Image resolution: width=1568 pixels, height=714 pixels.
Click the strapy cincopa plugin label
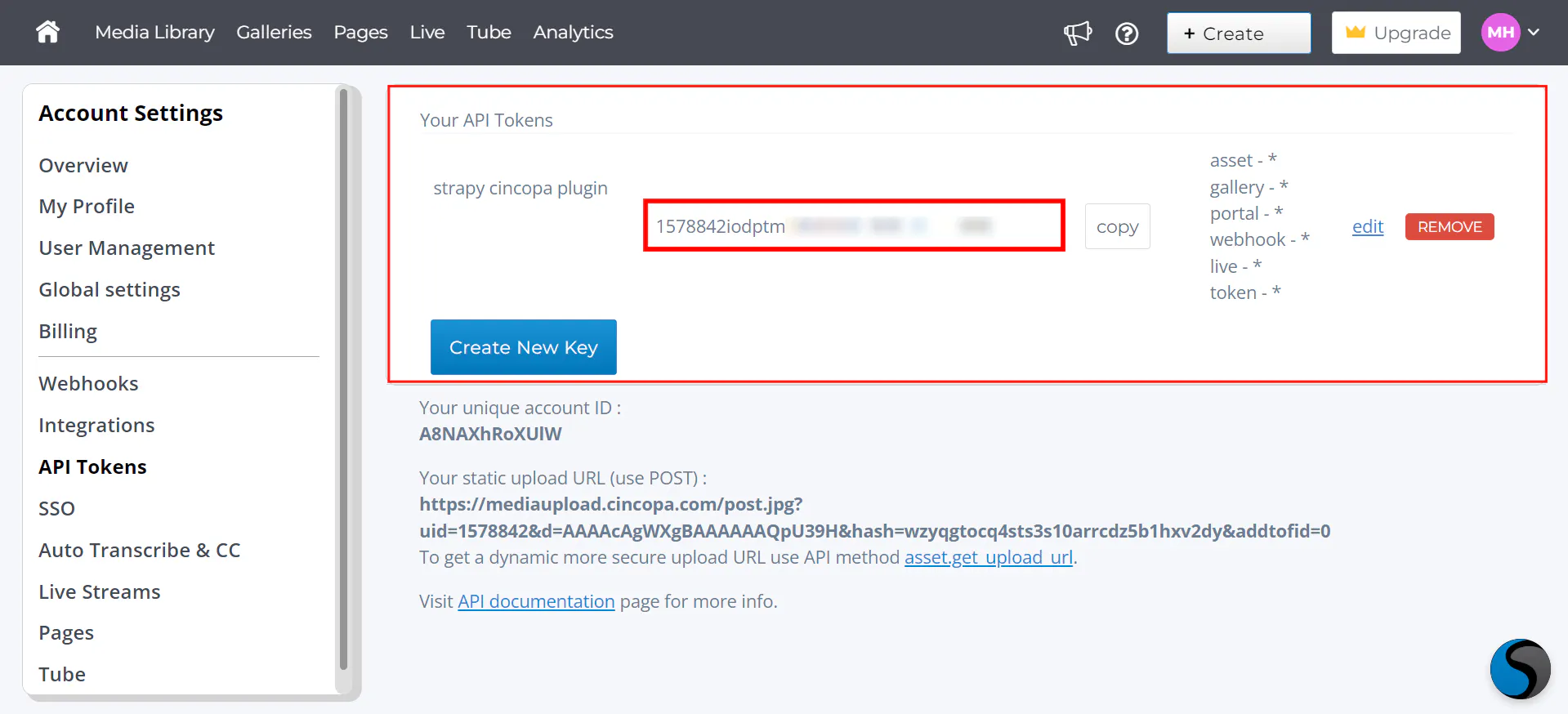pos(520,189)
